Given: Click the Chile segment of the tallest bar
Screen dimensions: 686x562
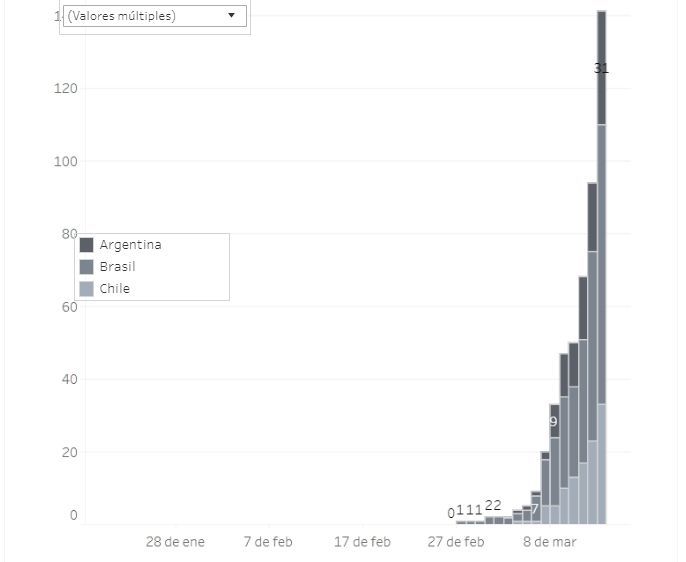Looking at the screenshot, I should (x=602, y=463).
